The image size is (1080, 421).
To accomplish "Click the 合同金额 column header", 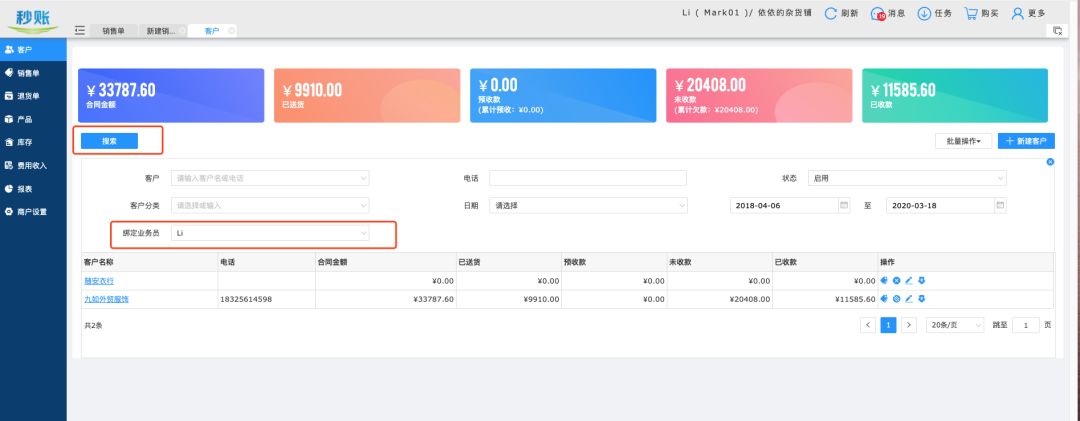I will (x=385, y=262).
